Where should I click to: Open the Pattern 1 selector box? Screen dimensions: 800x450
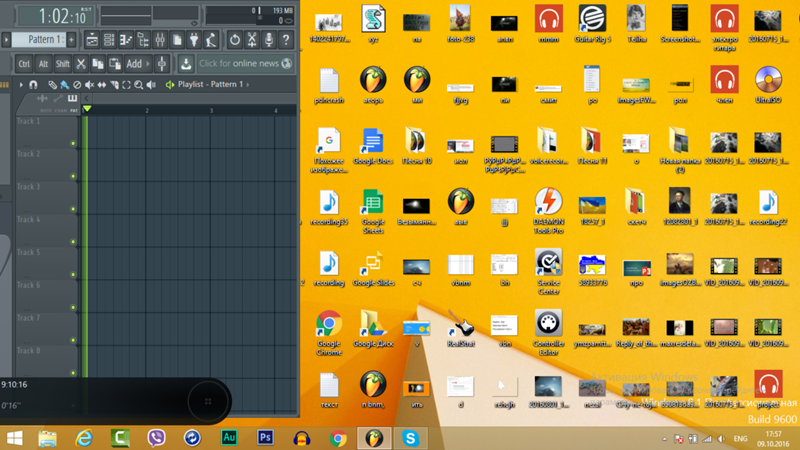point(39,40)
